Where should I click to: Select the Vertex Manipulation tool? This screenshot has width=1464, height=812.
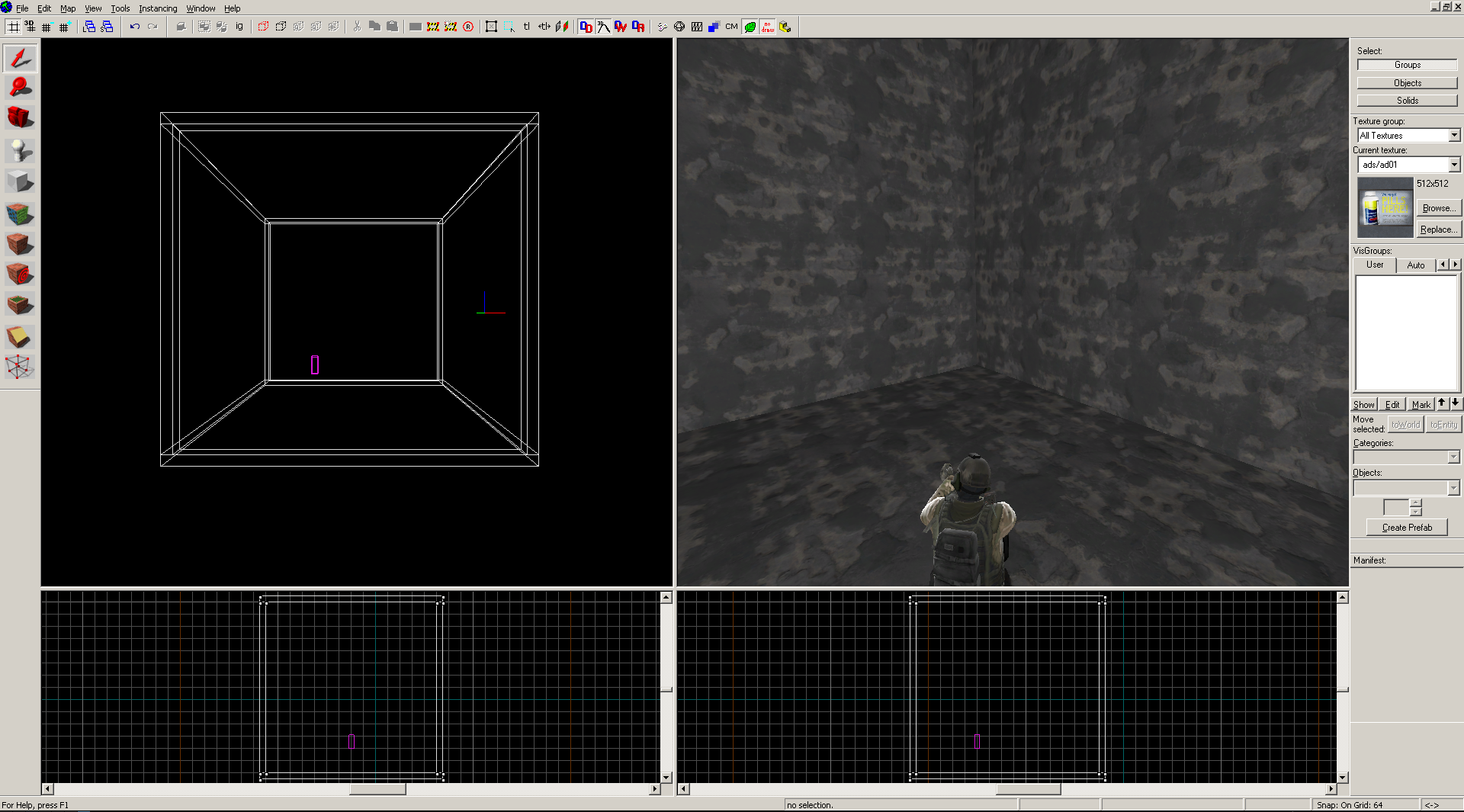[x=20, y=367]
